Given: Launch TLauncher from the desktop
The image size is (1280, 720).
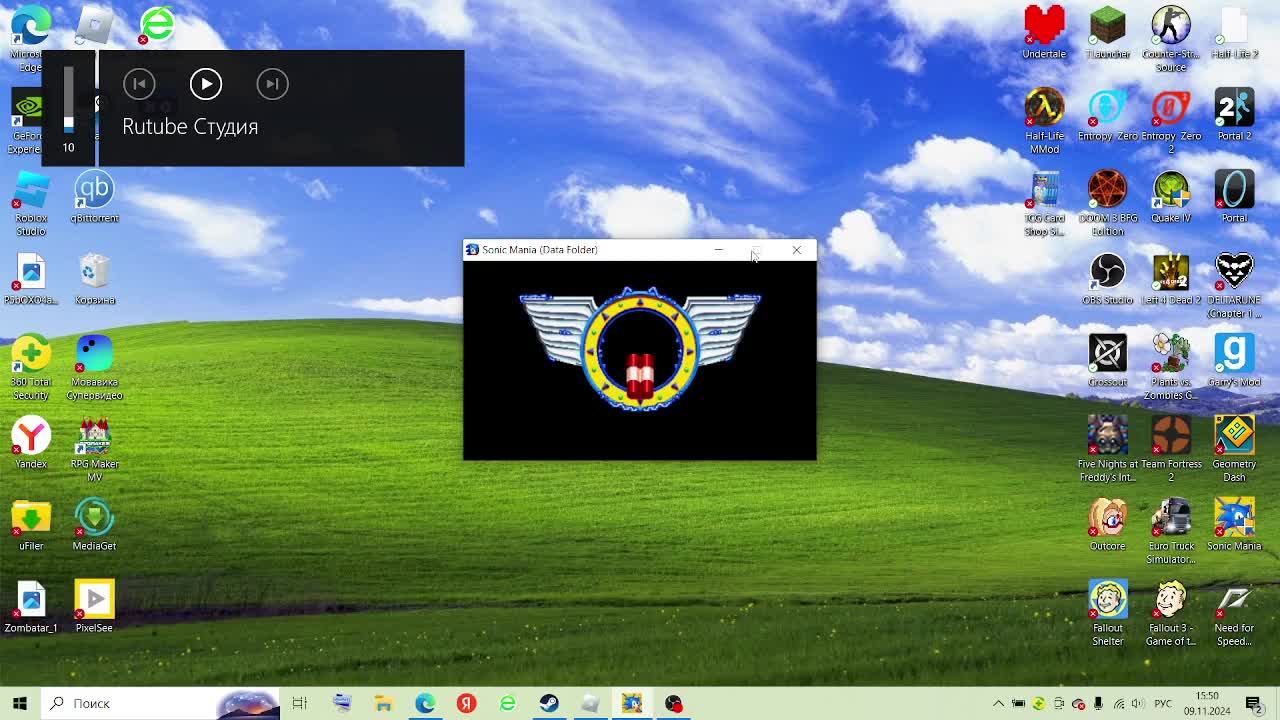Looking at the screenshot, I should [x=1107, y=33].
